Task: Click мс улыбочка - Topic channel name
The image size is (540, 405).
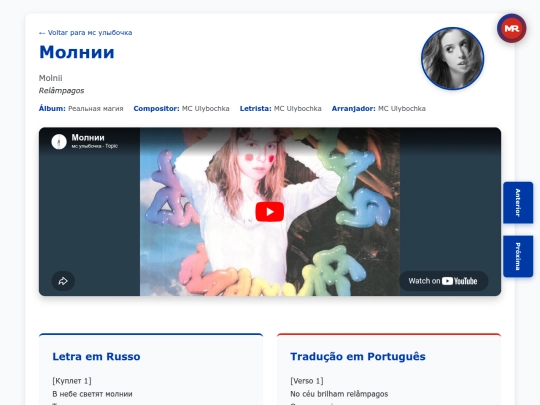Action: (x=95, y=146)
